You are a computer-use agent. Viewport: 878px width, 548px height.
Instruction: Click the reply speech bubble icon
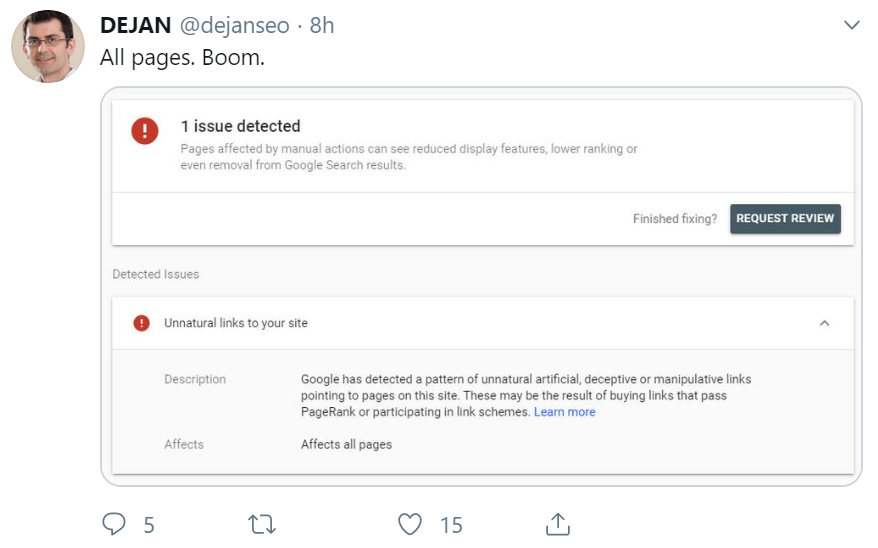115,524
